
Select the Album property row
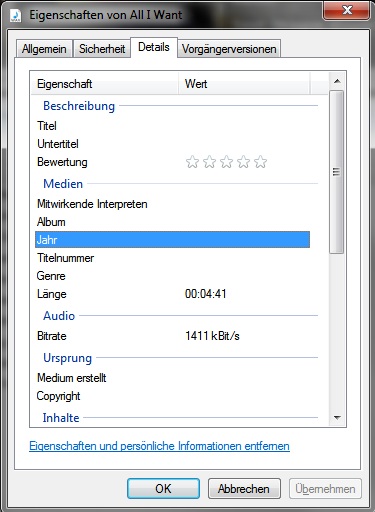tap(172, 222)
